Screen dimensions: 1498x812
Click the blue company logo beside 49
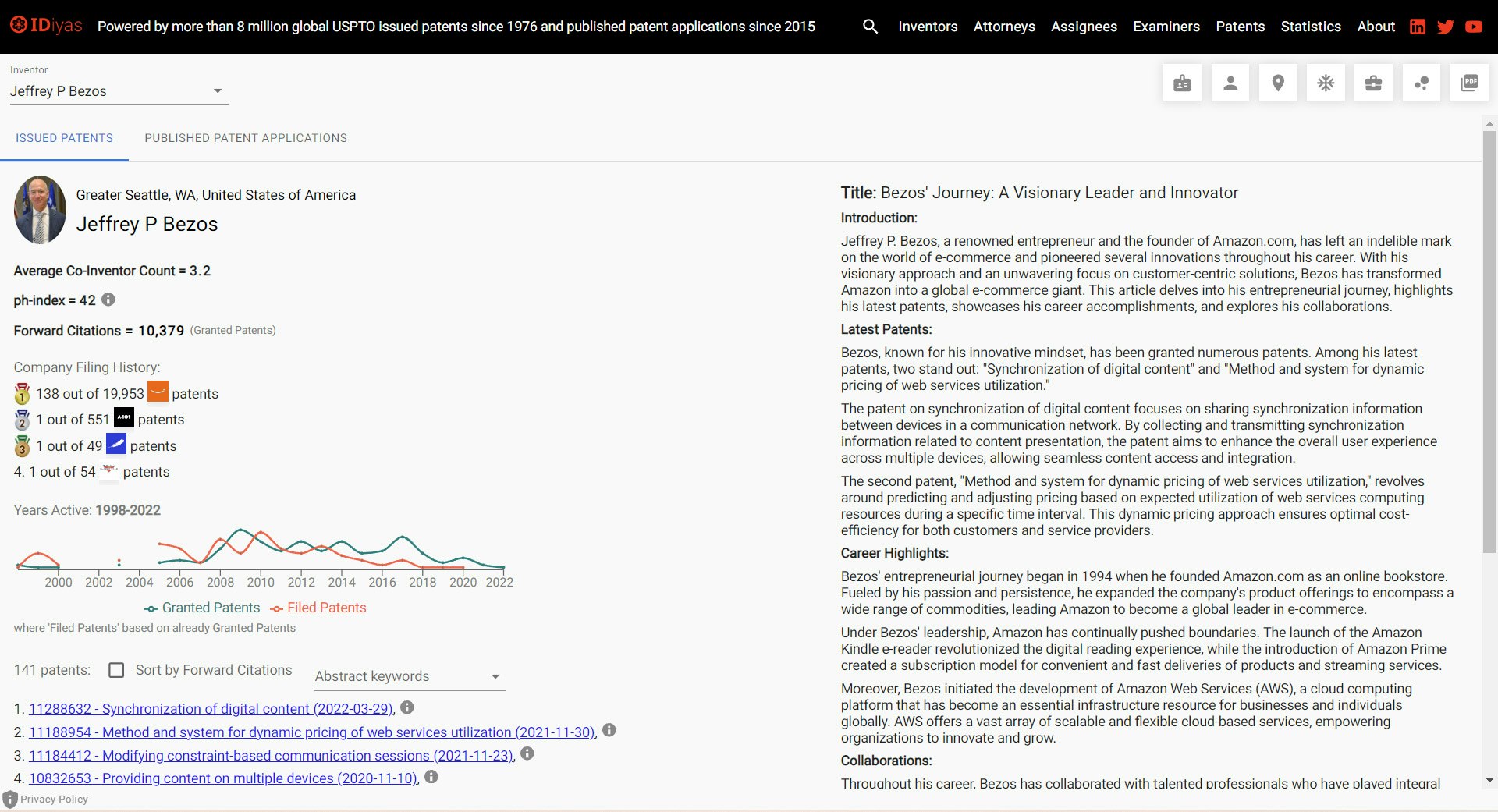116,445
